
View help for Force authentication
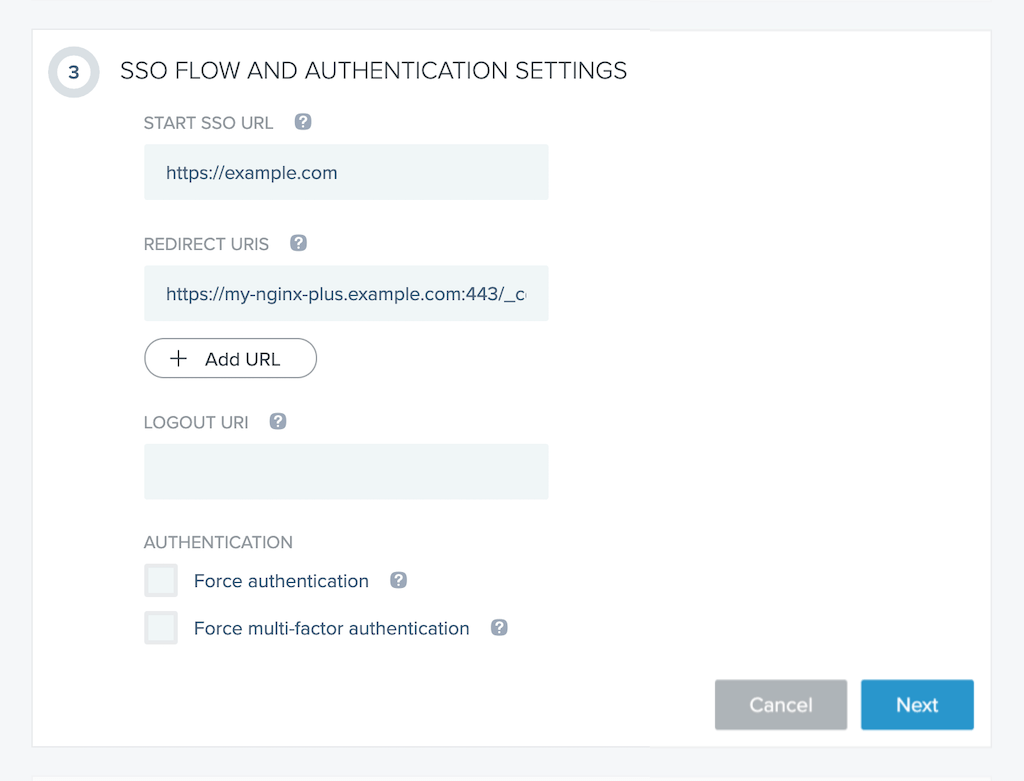[x=398, y=580]
